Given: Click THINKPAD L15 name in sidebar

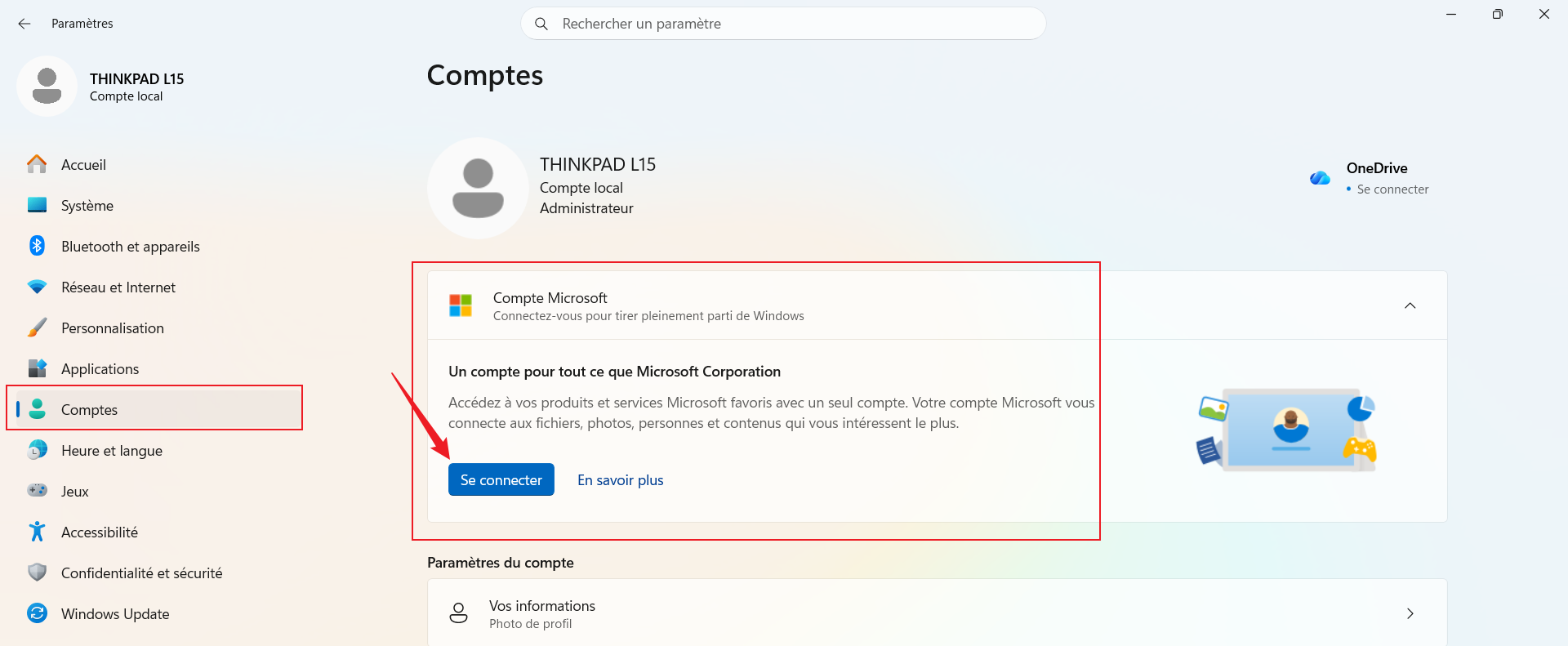Looking at the screenshot, I should click(137, 79).
